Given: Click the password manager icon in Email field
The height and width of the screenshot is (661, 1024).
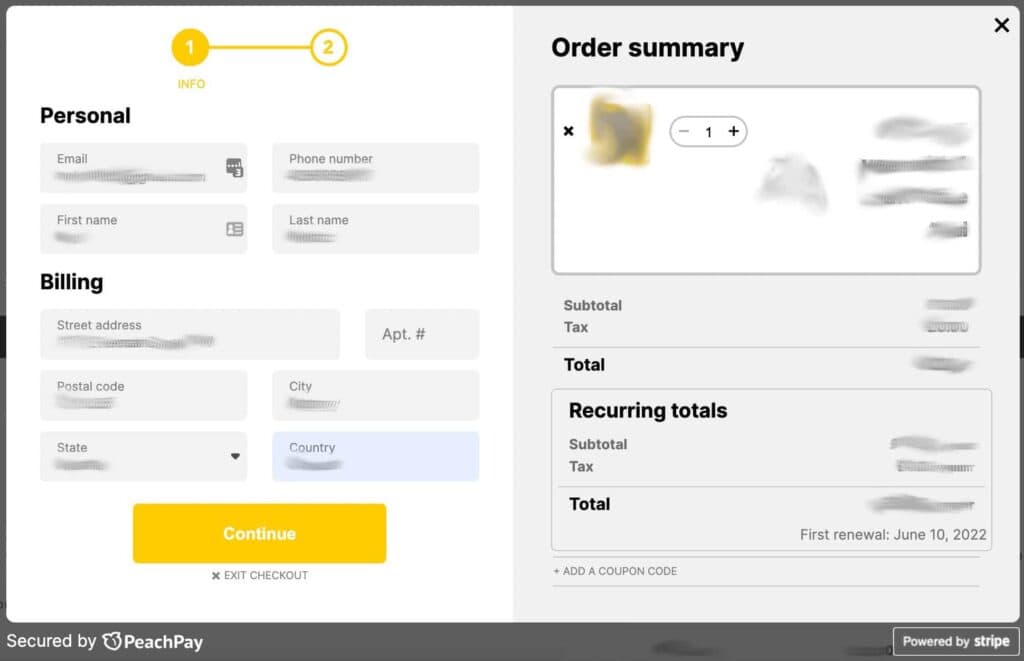Looking at the screenshot, I should [234, 168].
